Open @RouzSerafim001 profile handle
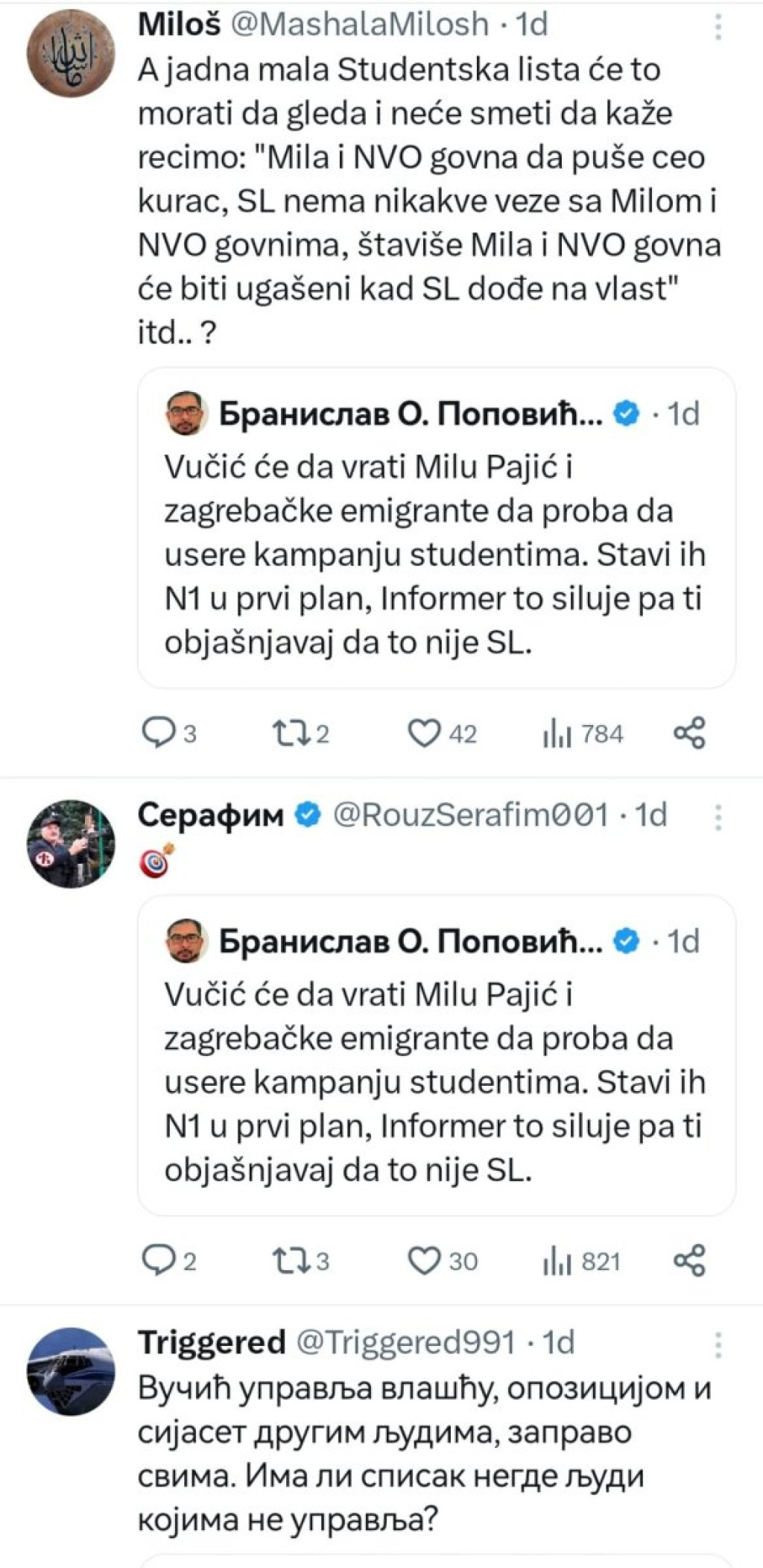Image resolution: width=763 pixels, height=1568 pixels. 470,815
